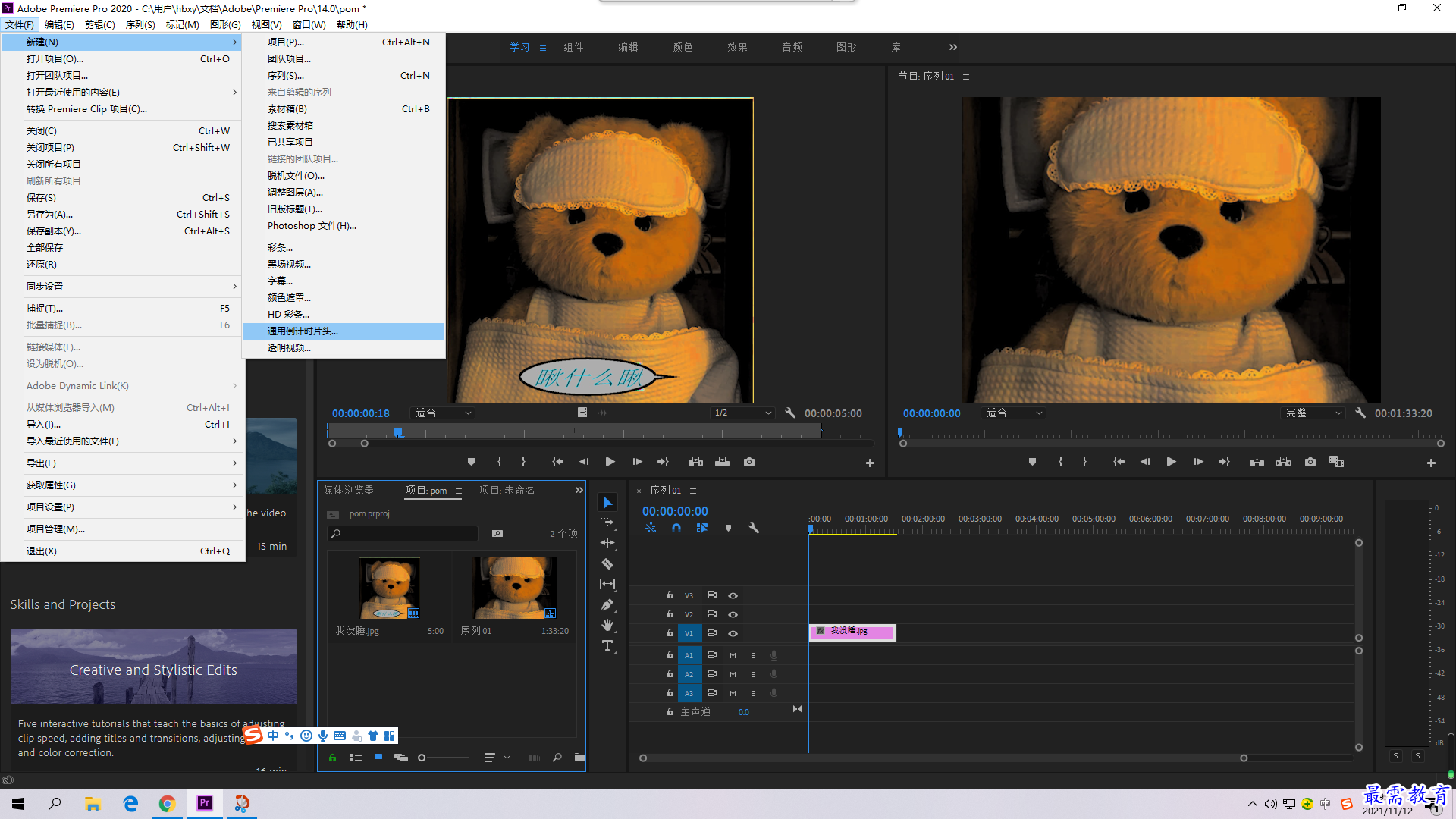Image resolution: width=1456 pixels, height=819 pixels.
Task: Switch project panel to list view
Action: (355, 758)
